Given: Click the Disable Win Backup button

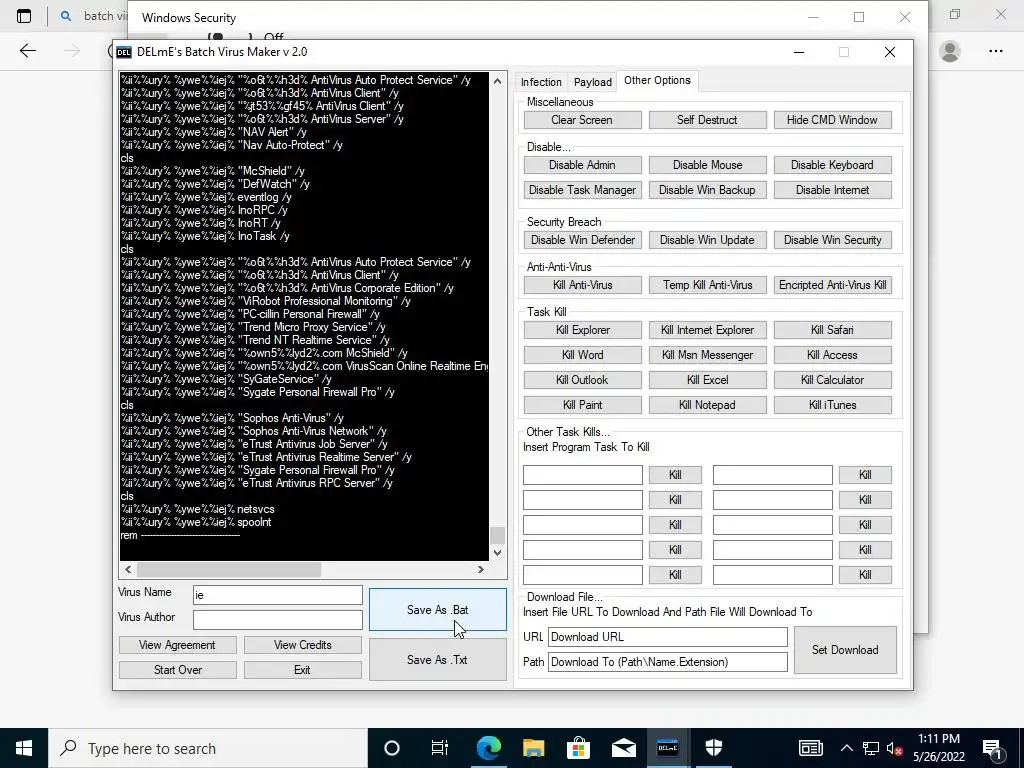Looking at the screenshot, I should [707, 190].
